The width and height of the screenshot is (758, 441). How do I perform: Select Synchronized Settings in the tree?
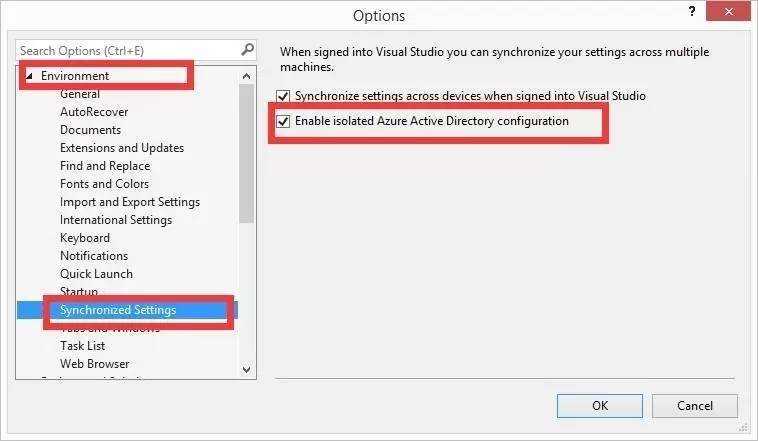point(118,310)
